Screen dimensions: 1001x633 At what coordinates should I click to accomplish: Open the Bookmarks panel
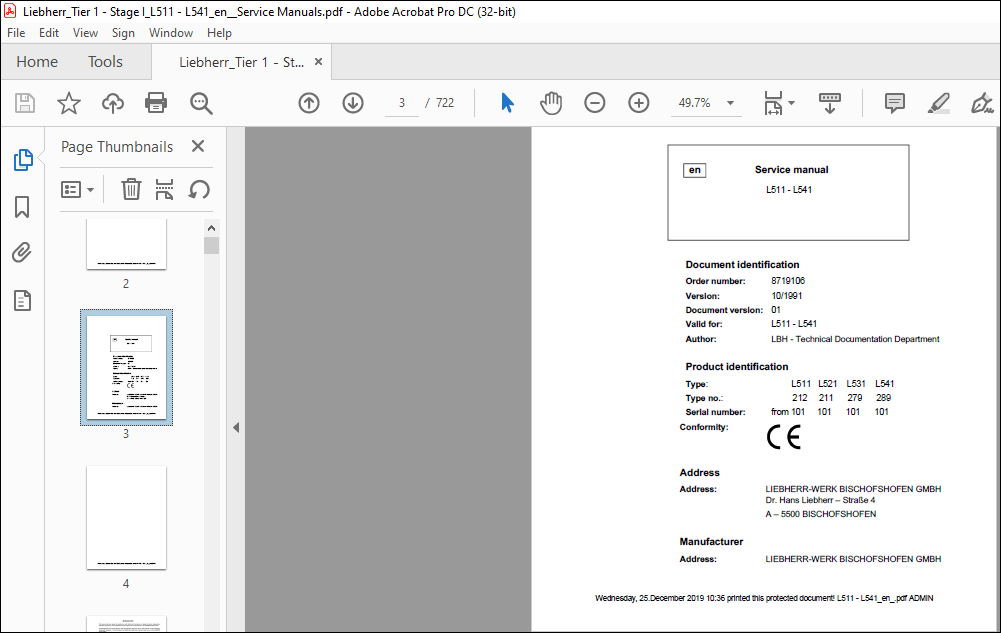point(22,207)
